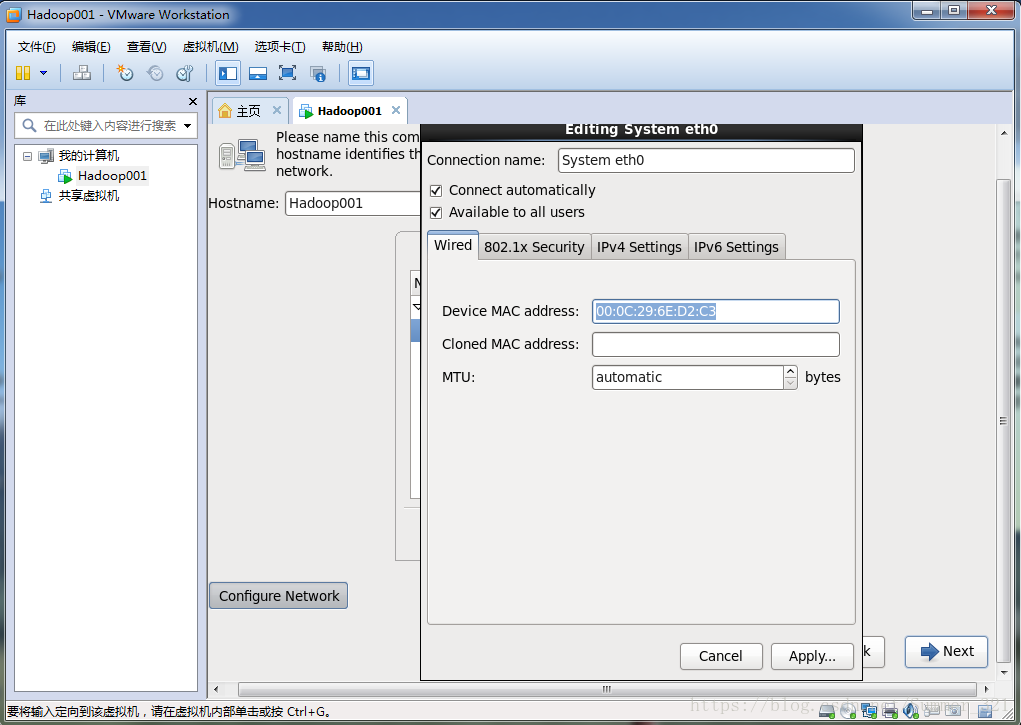
Task: Open the power options dropdown arrow
Action: (44, 73)
